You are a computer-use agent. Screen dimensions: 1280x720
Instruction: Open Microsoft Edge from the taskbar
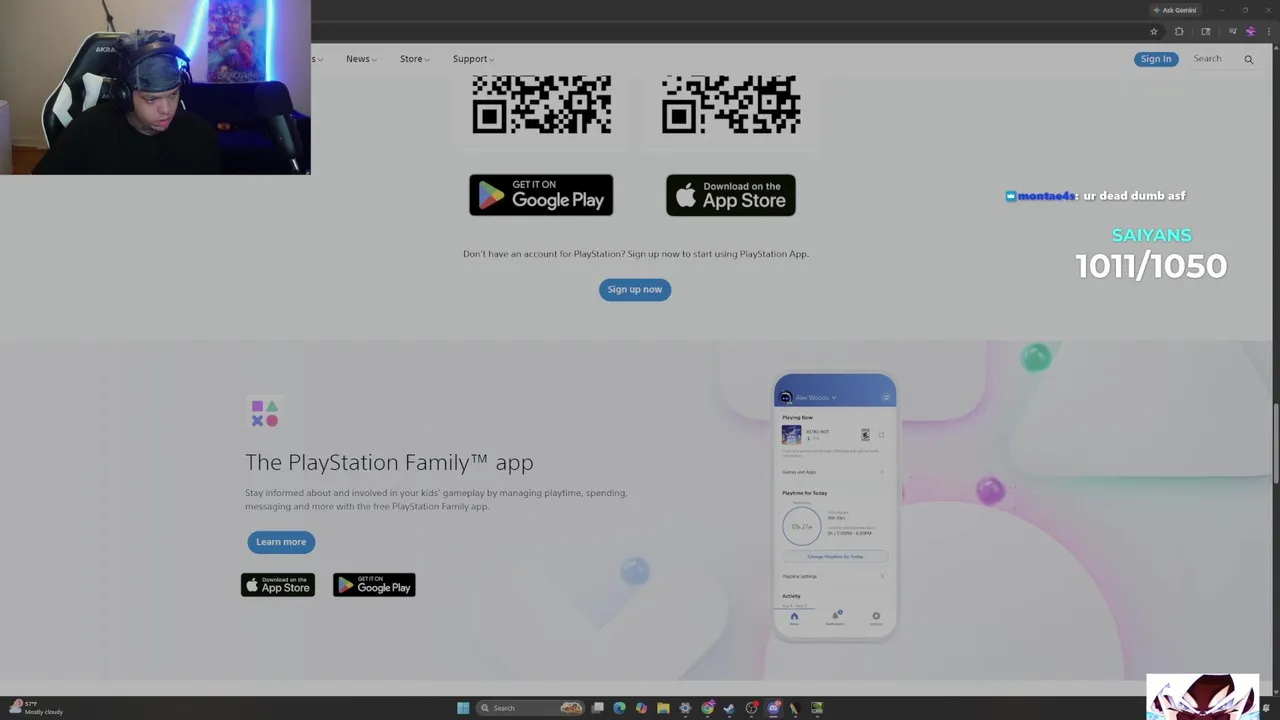point(619,708)
